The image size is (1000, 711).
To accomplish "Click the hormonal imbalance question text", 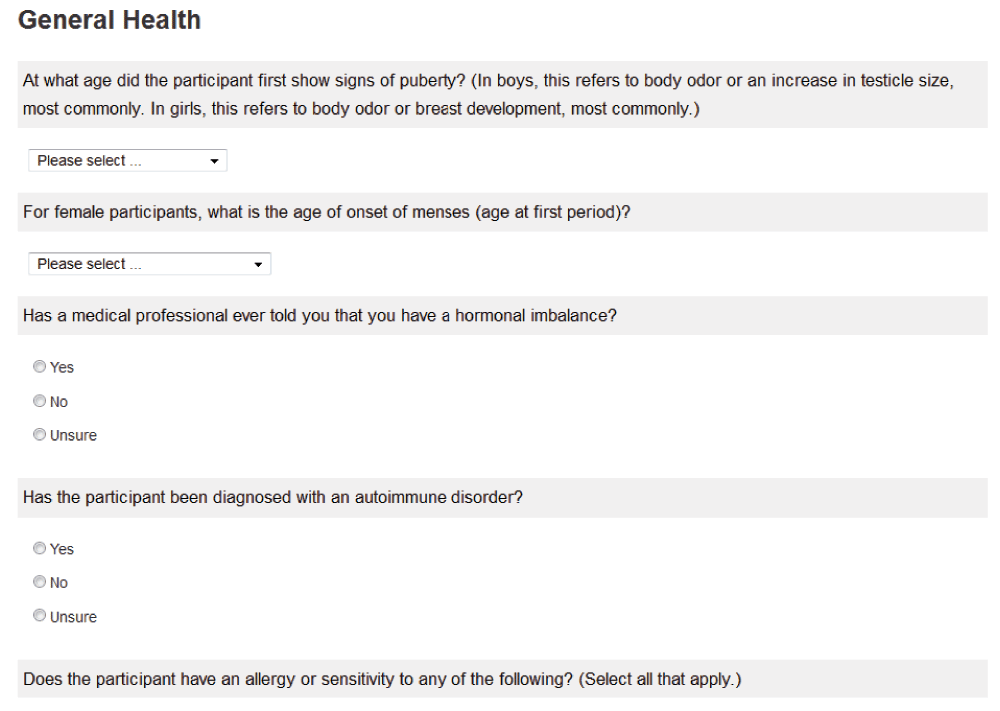I will click(x=320, y=316).
